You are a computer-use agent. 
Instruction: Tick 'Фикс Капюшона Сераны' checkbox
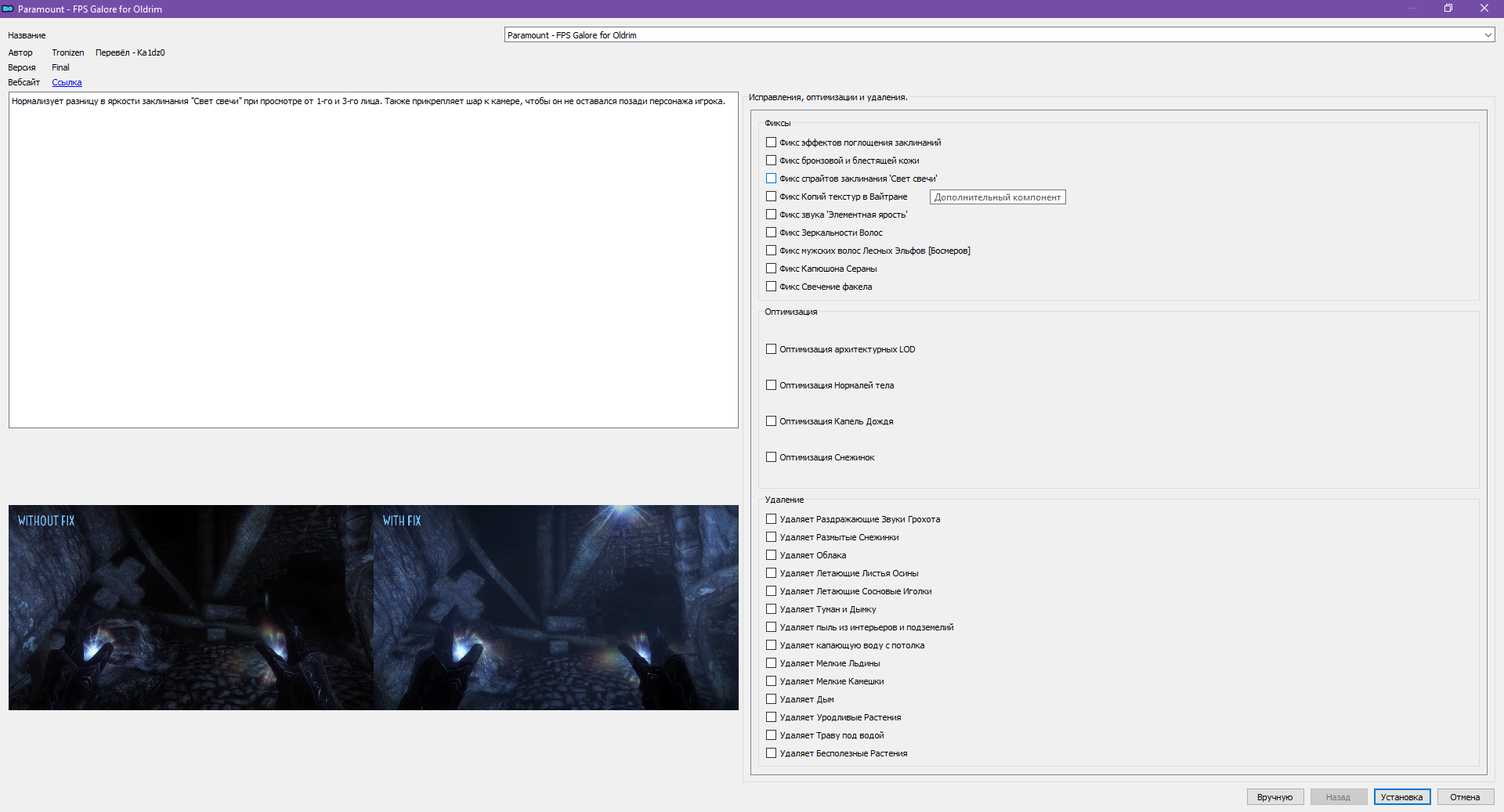click(771, 269)
